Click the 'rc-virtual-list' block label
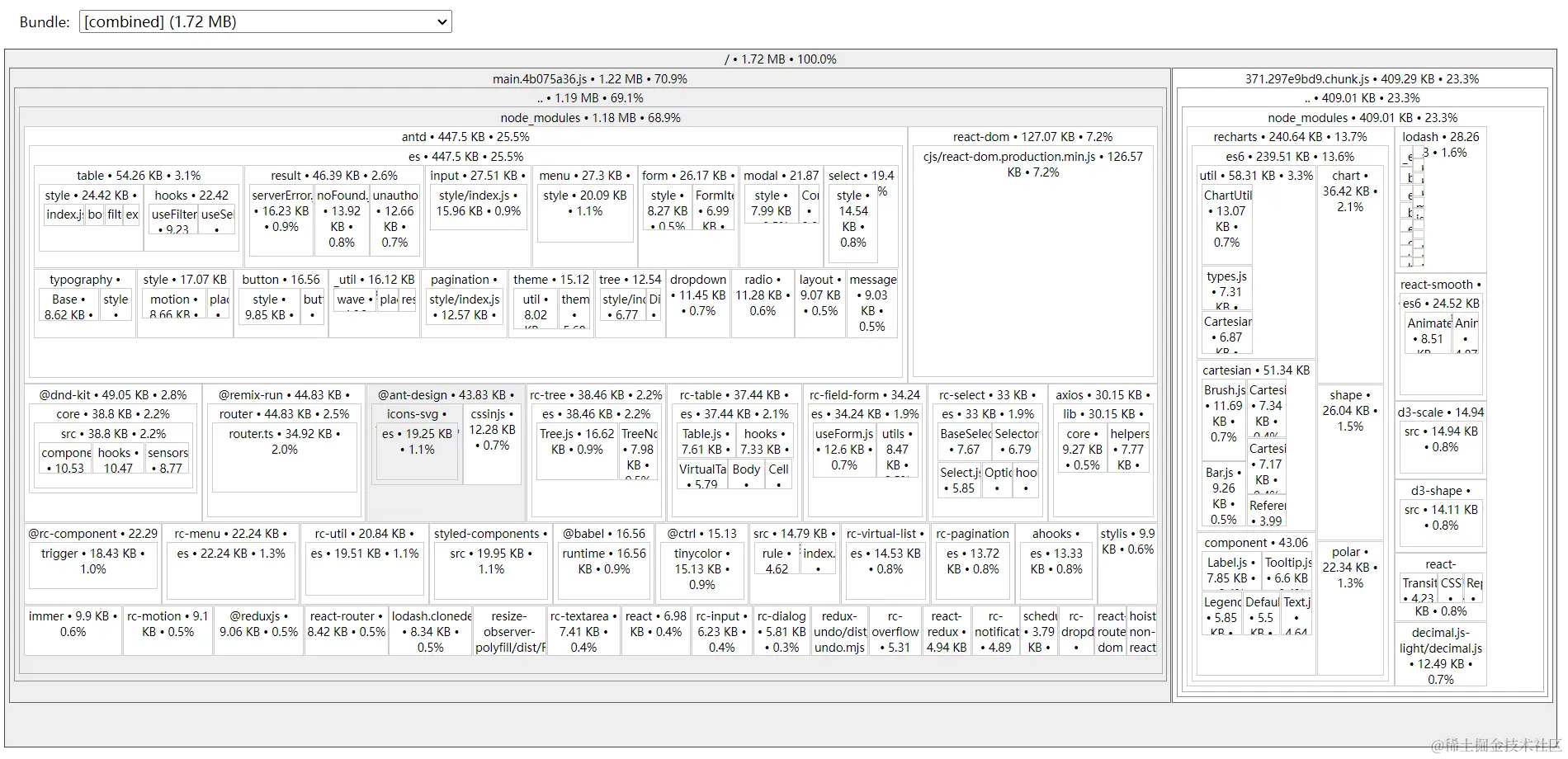Viewport: 1568px width, 759px height. (x=886, y=534)
